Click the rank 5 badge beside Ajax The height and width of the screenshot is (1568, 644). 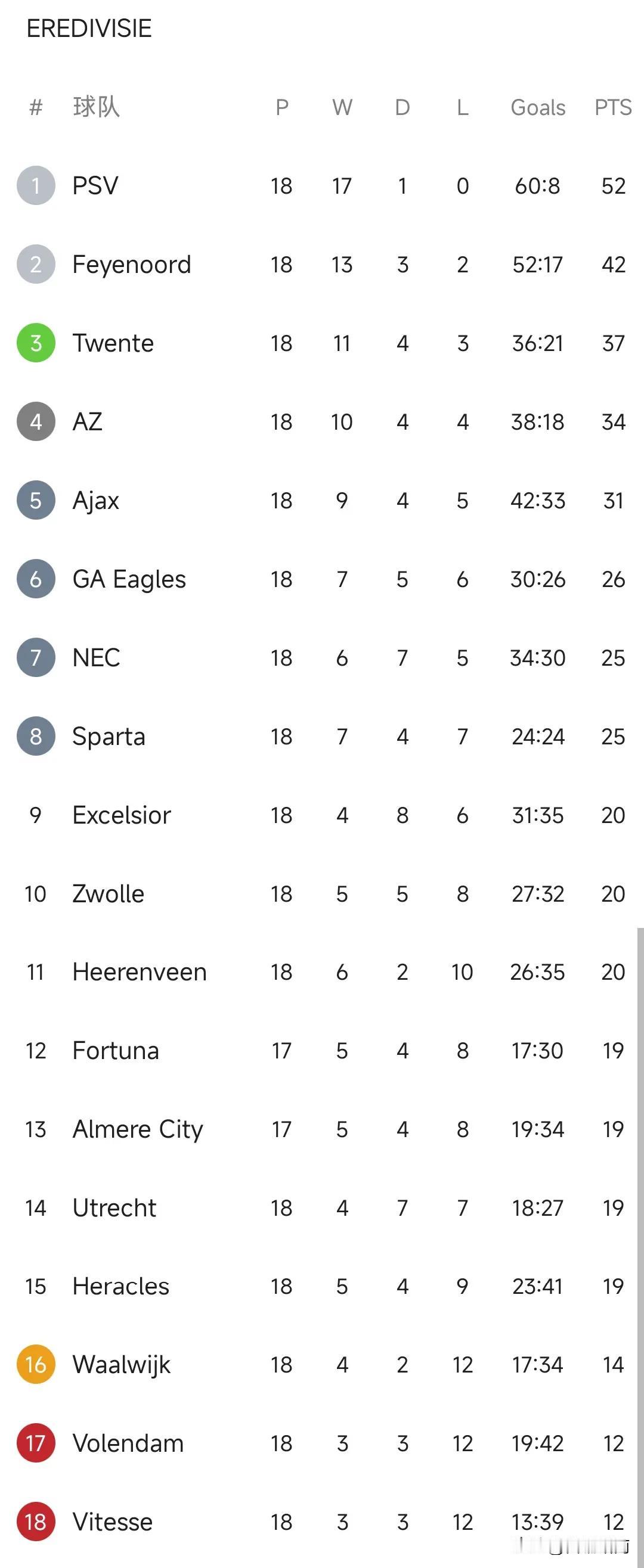coord(36,501)
